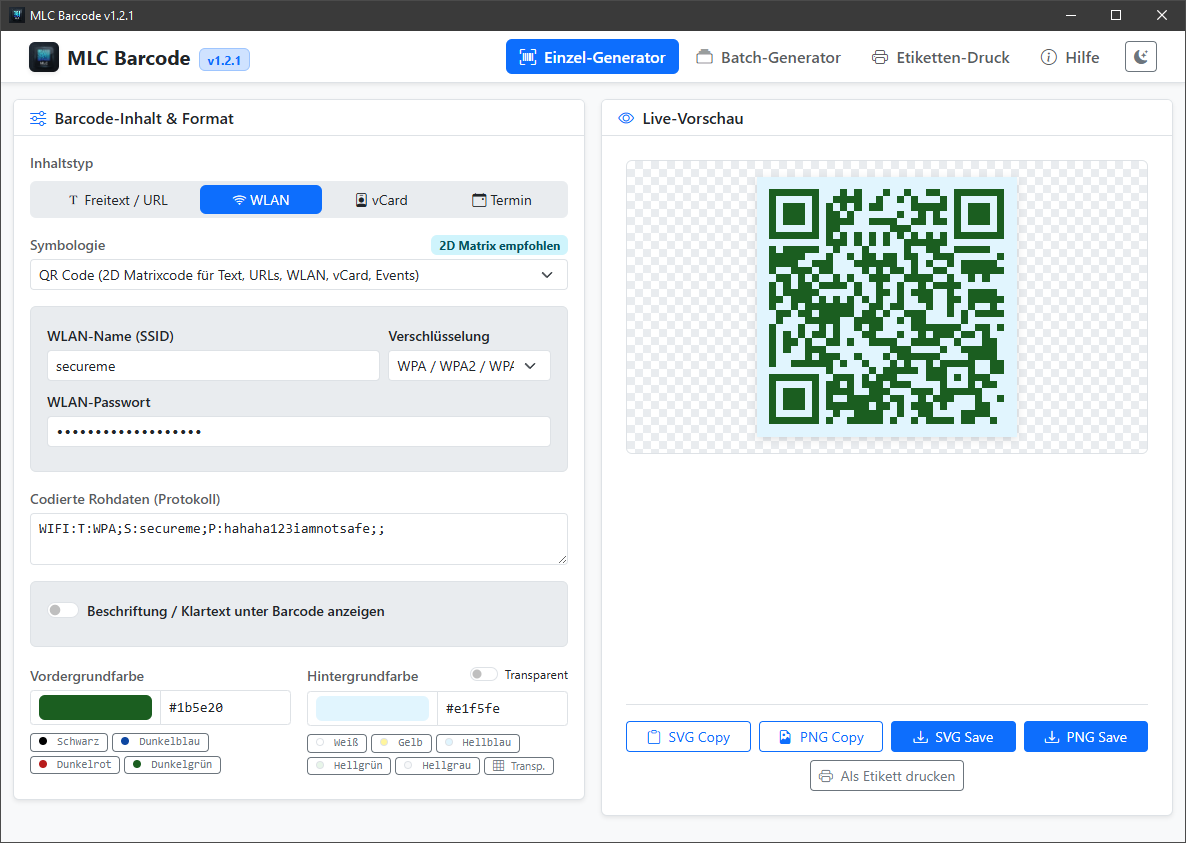
Task: Open the Etiketten-Druck tab
Action: point(940,57)
